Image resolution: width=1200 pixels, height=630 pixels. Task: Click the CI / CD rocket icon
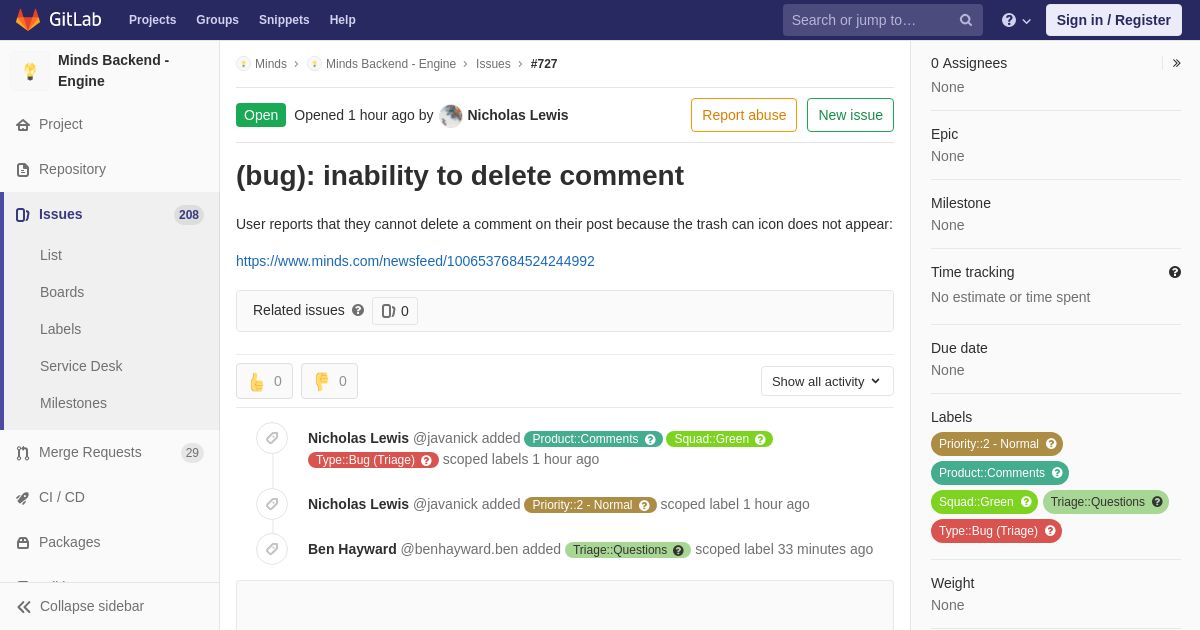23,498
